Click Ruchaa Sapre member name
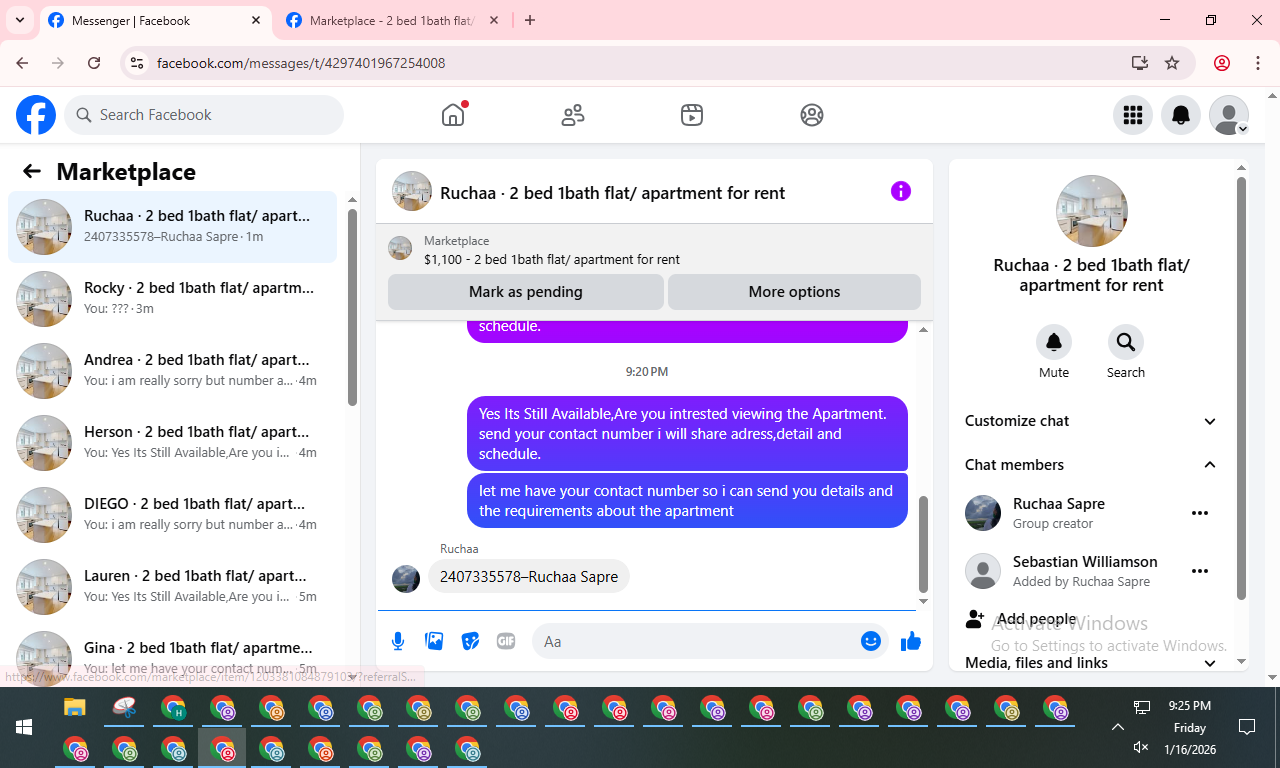 click(x=1059, y=504)
